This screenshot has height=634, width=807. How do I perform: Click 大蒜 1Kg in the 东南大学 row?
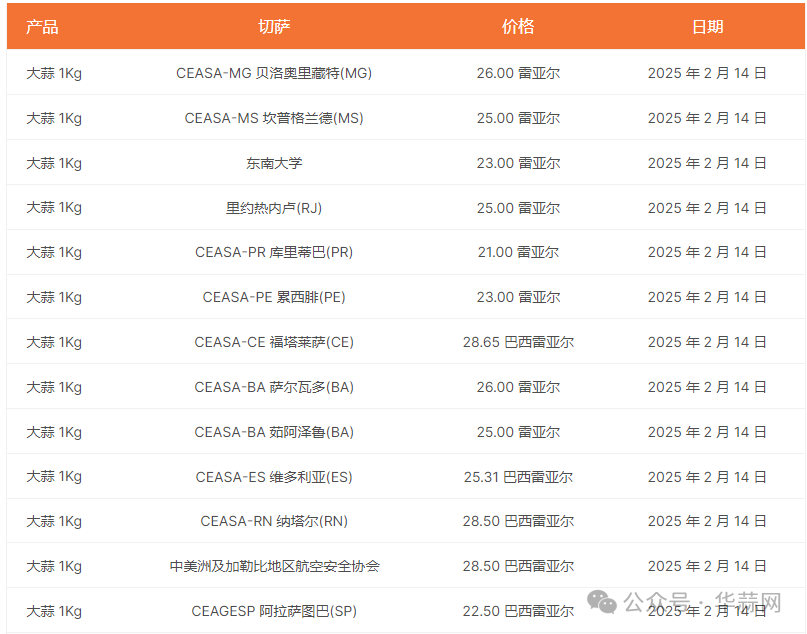point(54,163)
